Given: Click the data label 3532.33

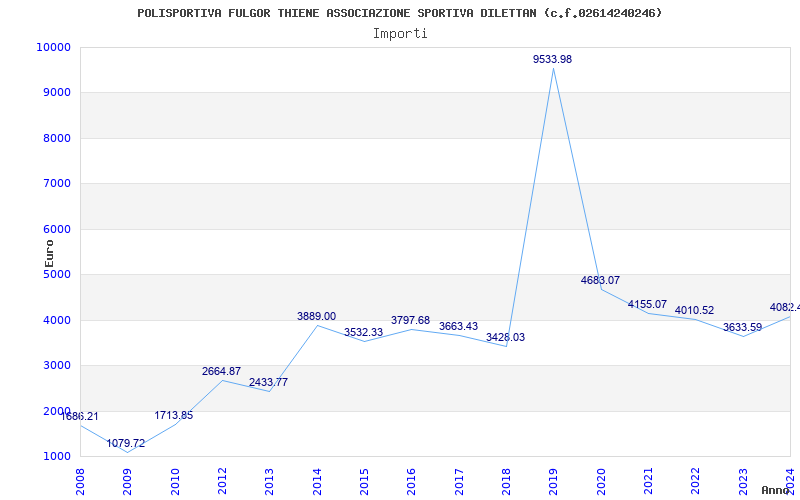Looking at the screenshot, I should [x=363, y=333].
